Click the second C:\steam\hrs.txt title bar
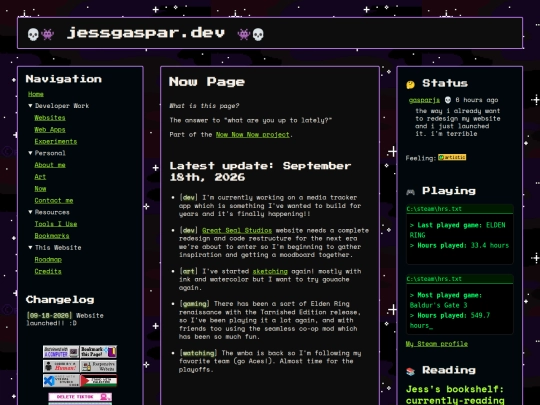Image resolution: width=540 pixels, height=405 pixels. coord(460,279)
